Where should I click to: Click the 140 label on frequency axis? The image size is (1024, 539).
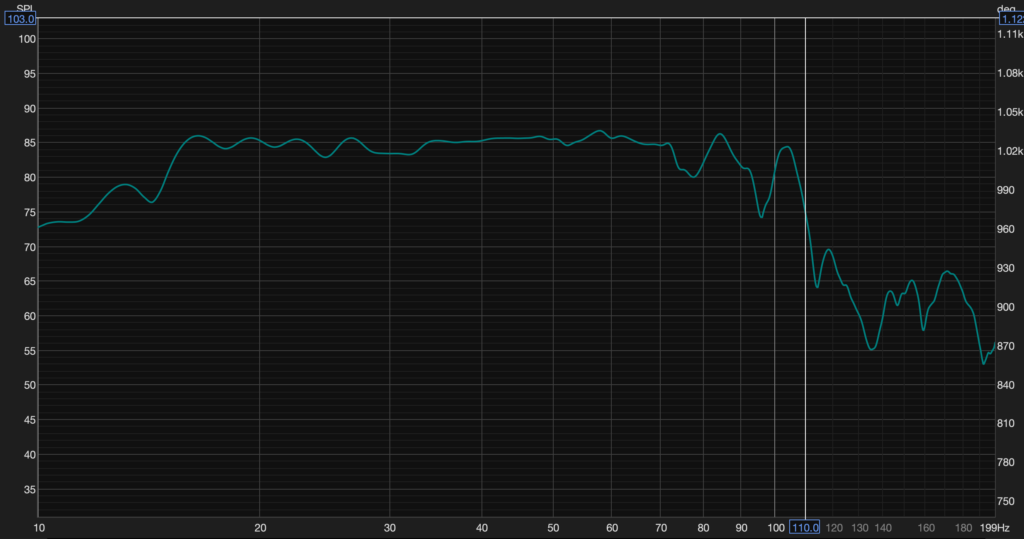coord(883,528)
